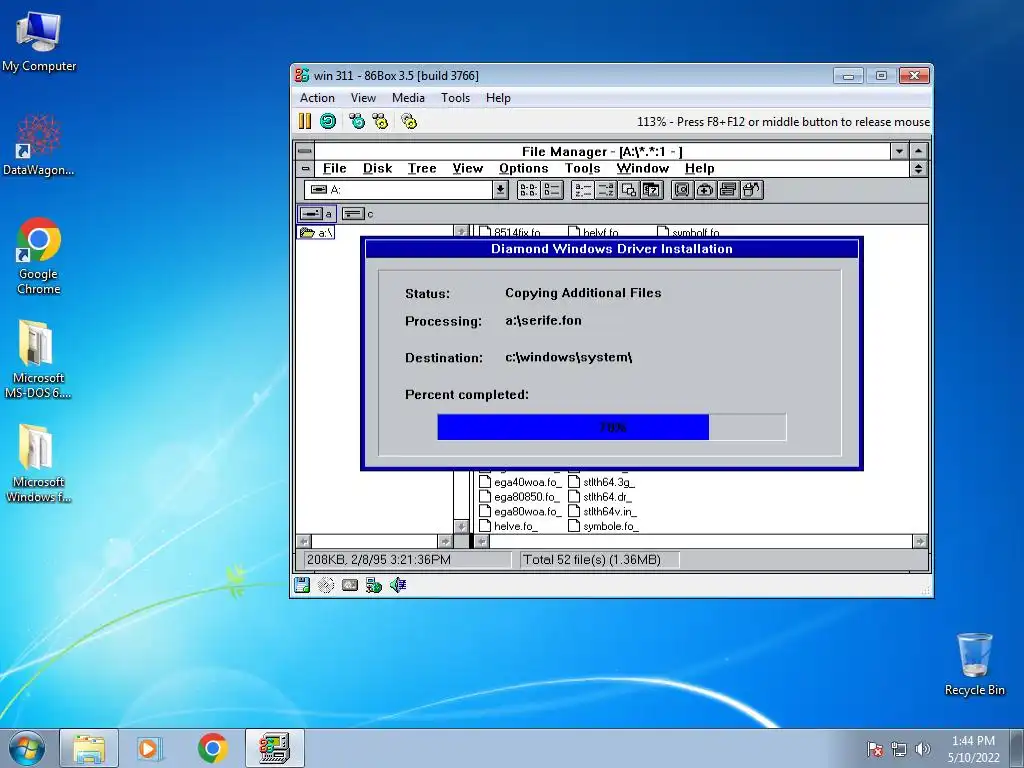Open File Manager File menu

(x=334, y=168)
